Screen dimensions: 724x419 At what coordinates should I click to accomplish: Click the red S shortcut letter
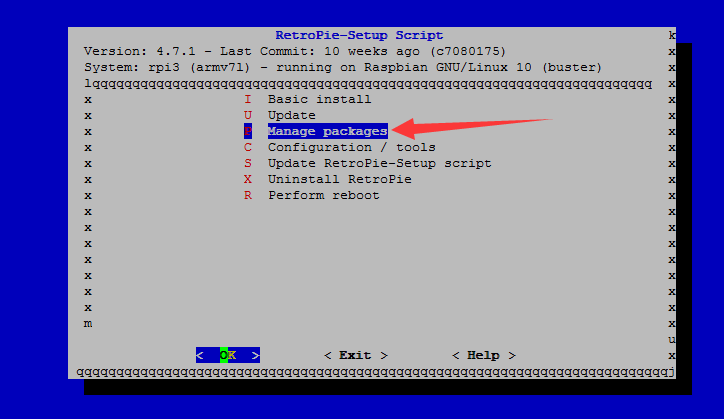(248, 164)
